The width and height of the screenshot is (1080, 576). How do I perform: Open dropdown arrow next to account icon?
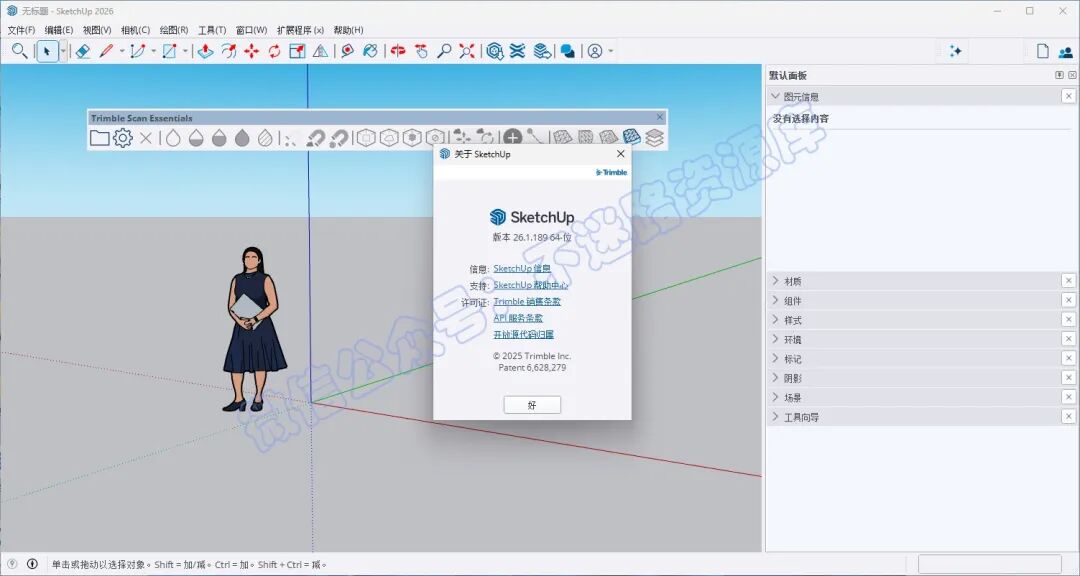click(610, 51)
